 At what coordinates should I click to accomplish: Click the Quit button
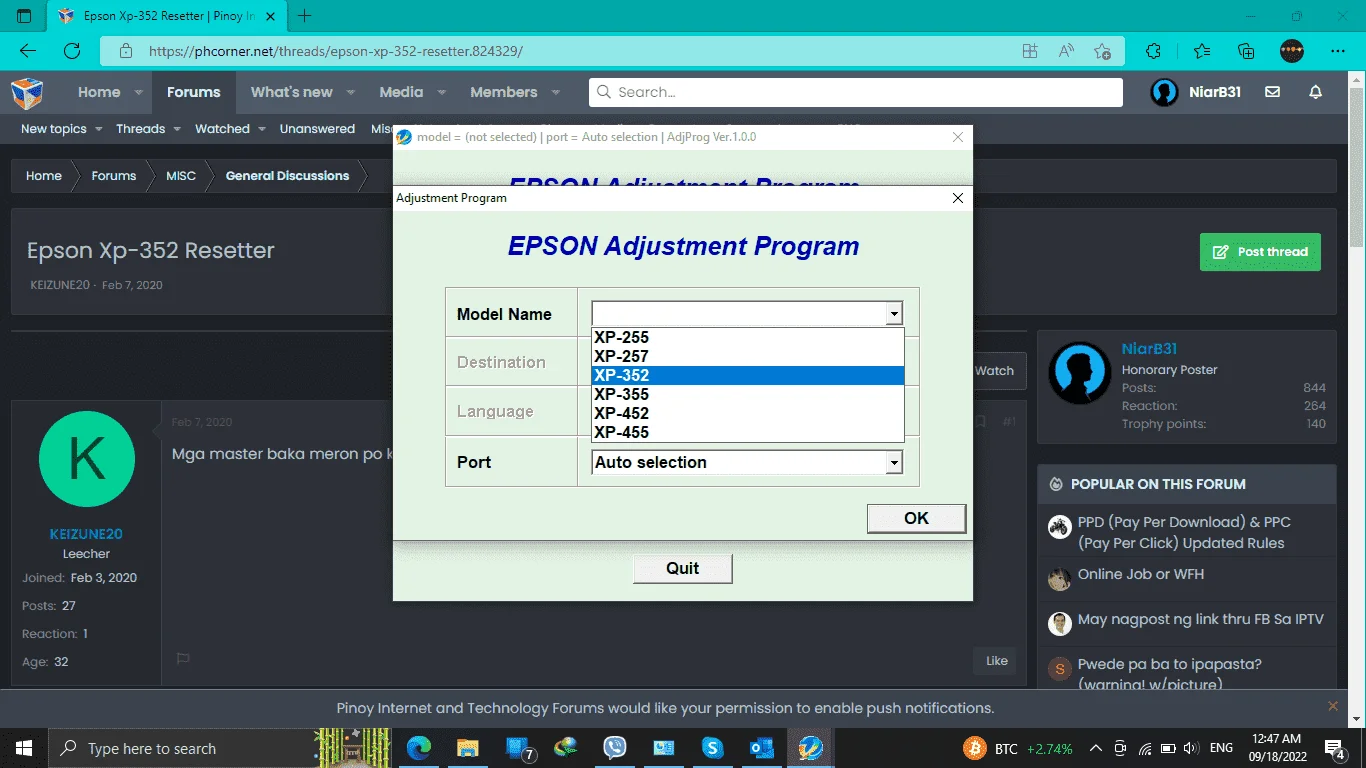[683, 568]
